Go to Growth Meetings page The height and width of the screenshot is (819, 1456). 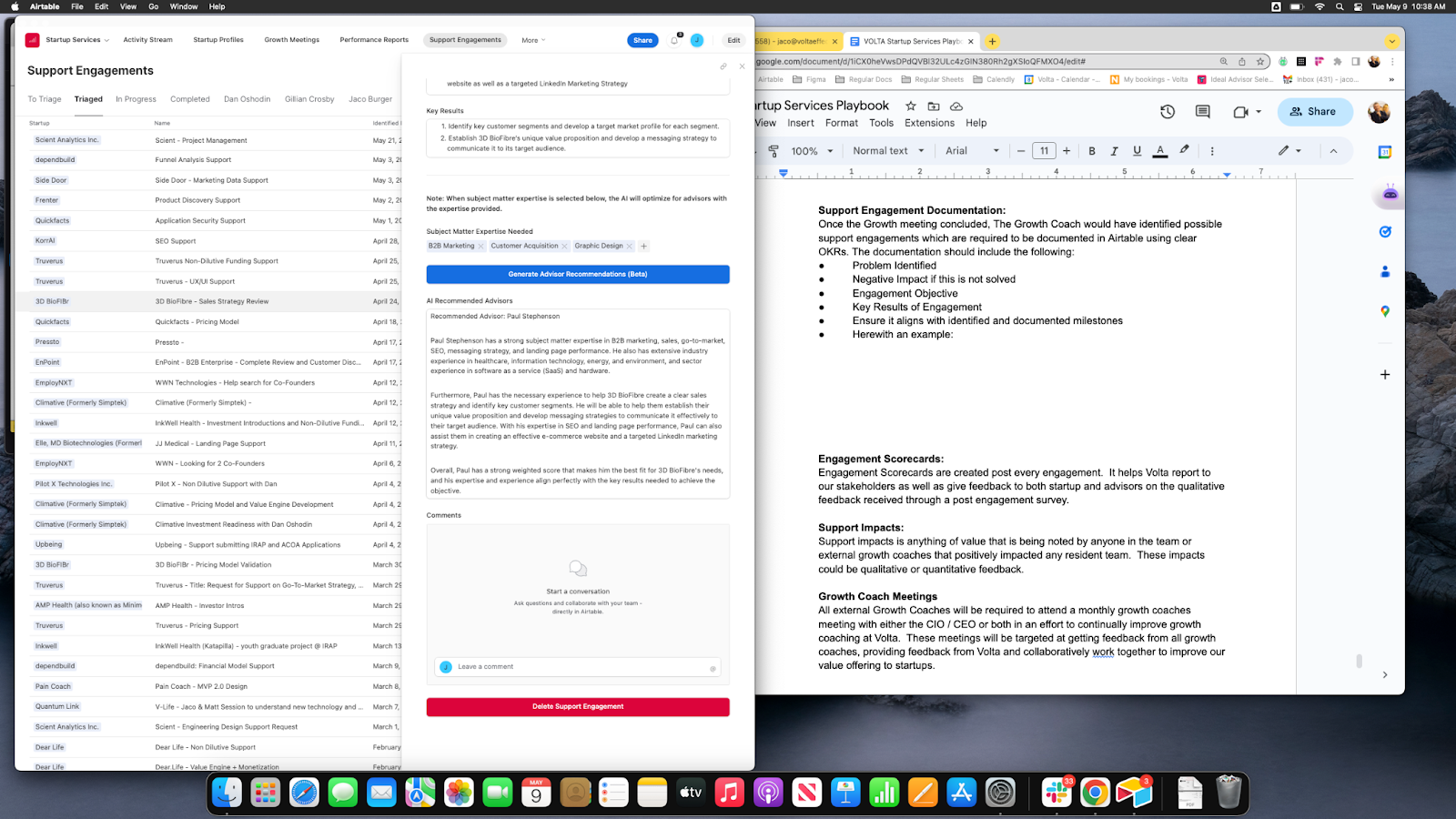pyautogui.click(x=292, y=40)
